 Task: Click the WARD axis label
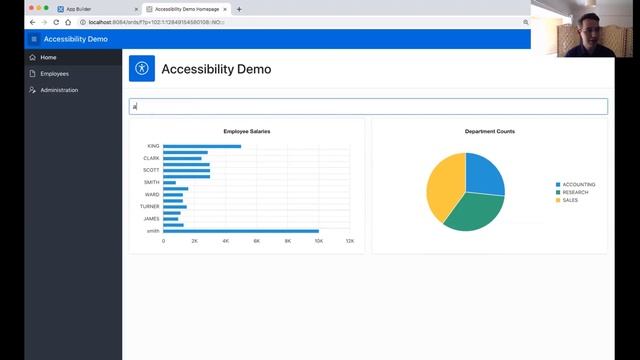tap(152, 194)
